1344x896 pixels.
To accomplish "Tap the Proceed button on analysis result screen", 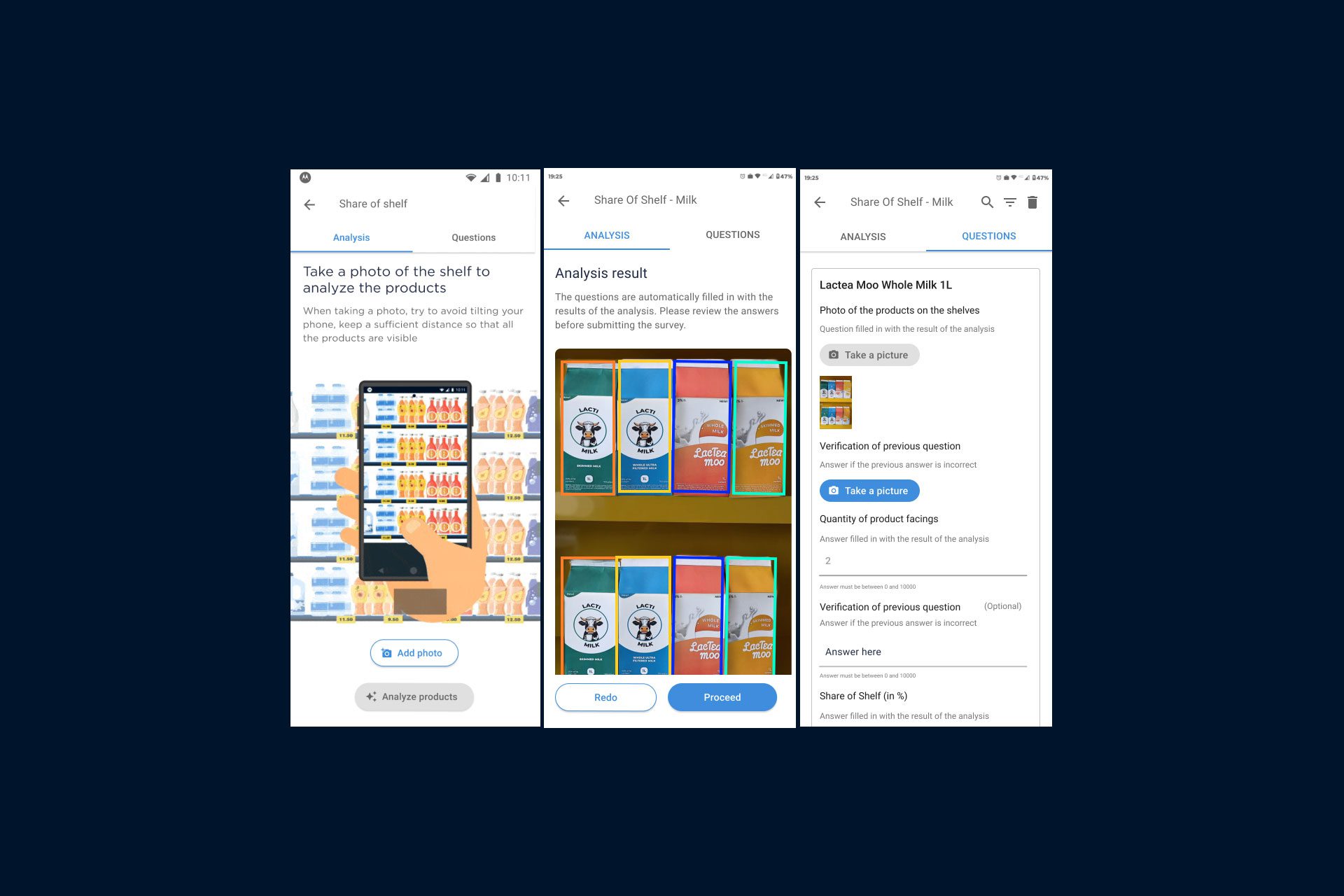I will (x=722, y=697).
